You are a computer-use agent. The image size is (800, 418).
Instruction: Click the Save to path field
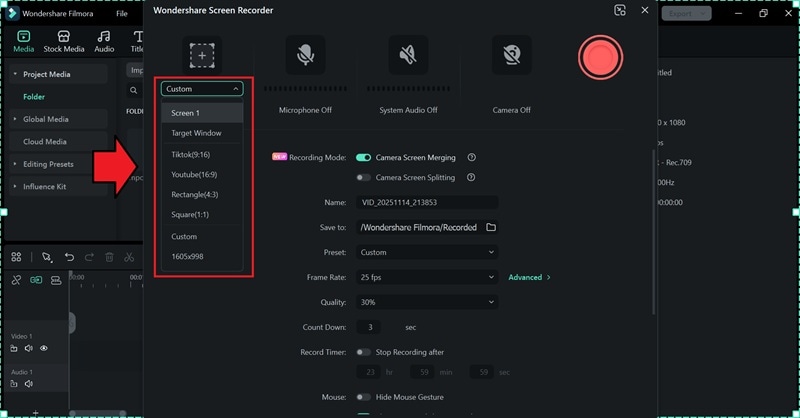[x=420, y=227]
